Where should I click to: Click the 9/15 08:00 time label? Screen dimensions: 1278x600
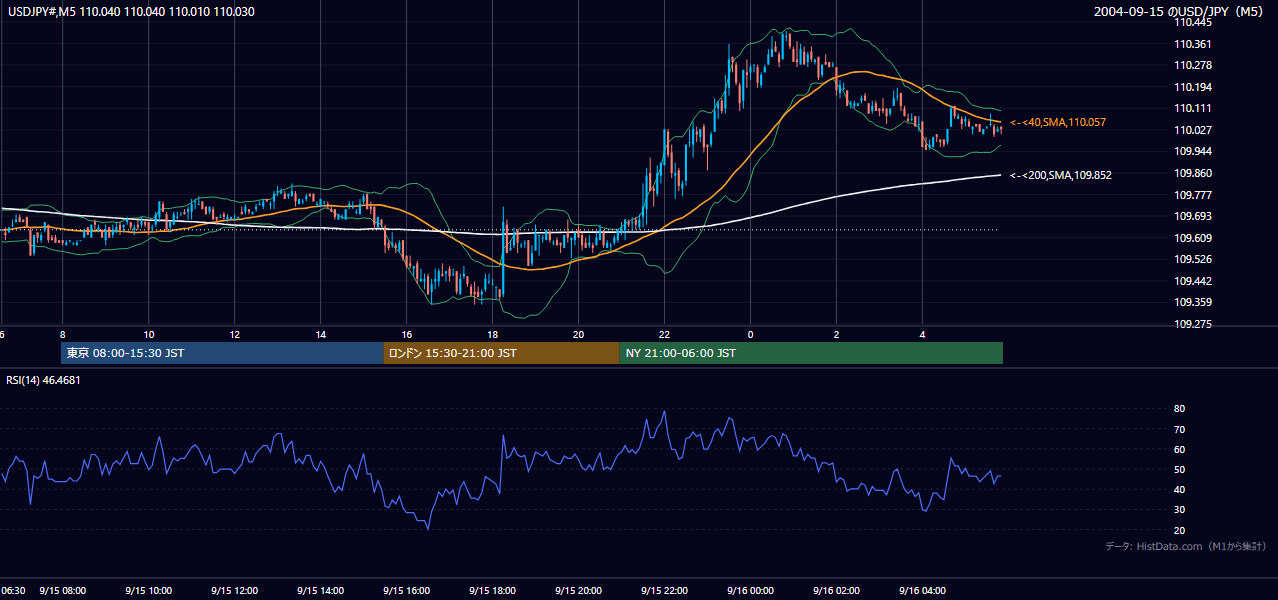tap(62, 590)
